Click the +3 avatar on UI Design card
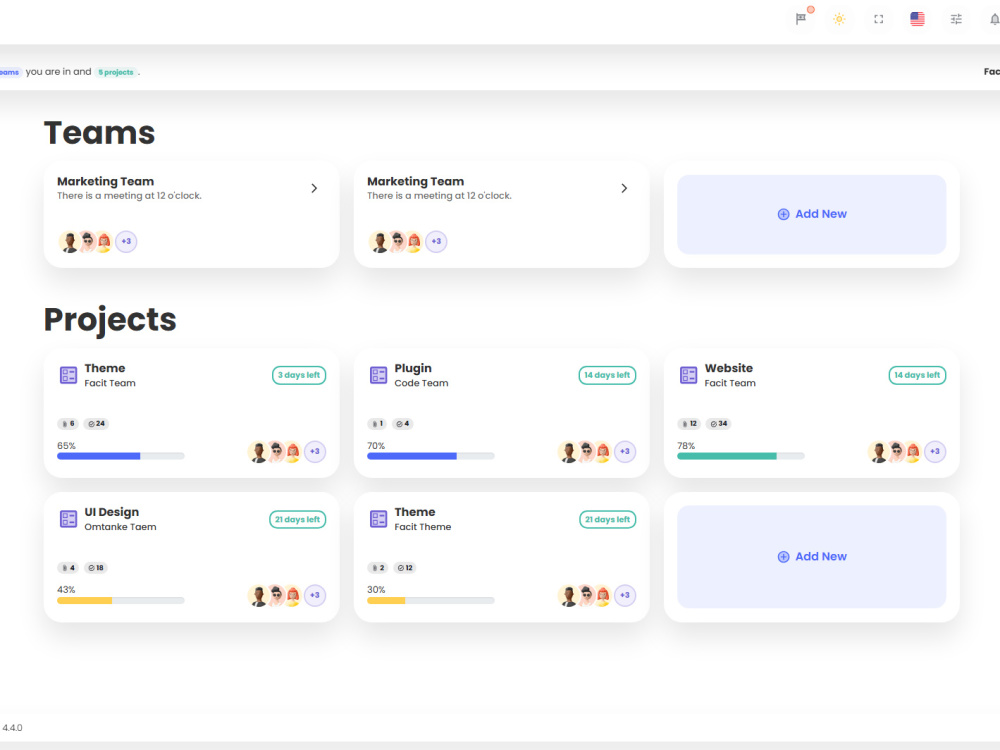 tap(315, 595)
